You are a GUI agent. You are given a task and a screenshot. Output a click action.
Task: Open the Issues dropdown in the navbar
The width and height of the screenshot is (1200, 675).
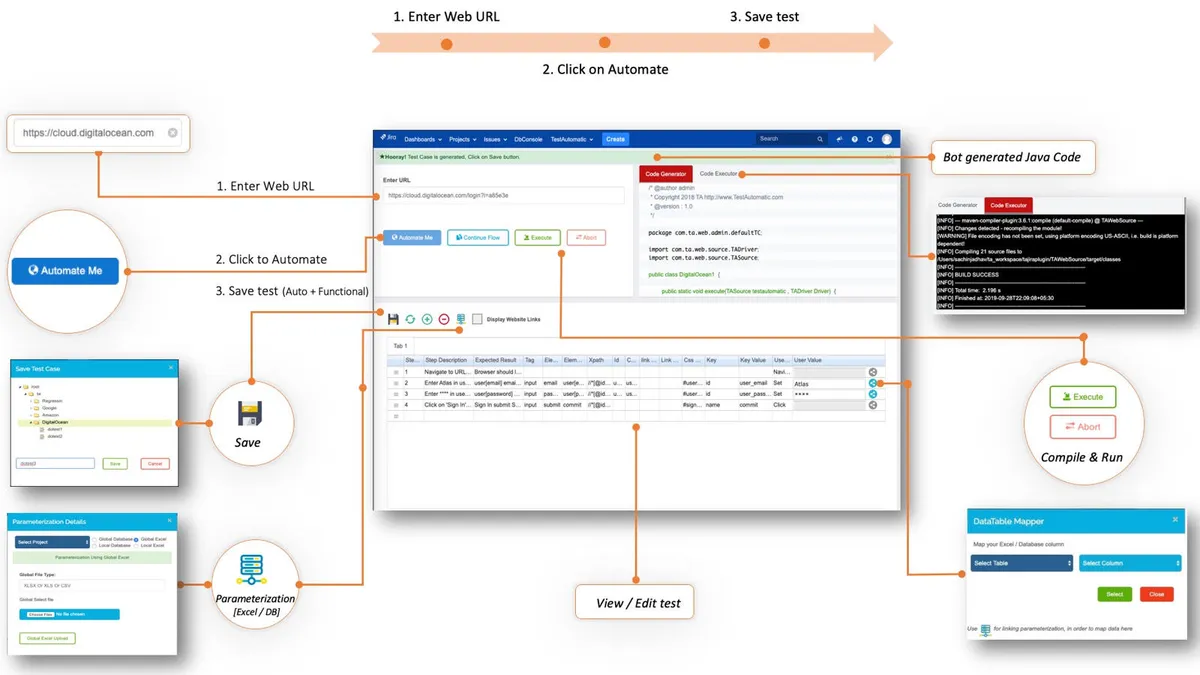pos(495,139)
